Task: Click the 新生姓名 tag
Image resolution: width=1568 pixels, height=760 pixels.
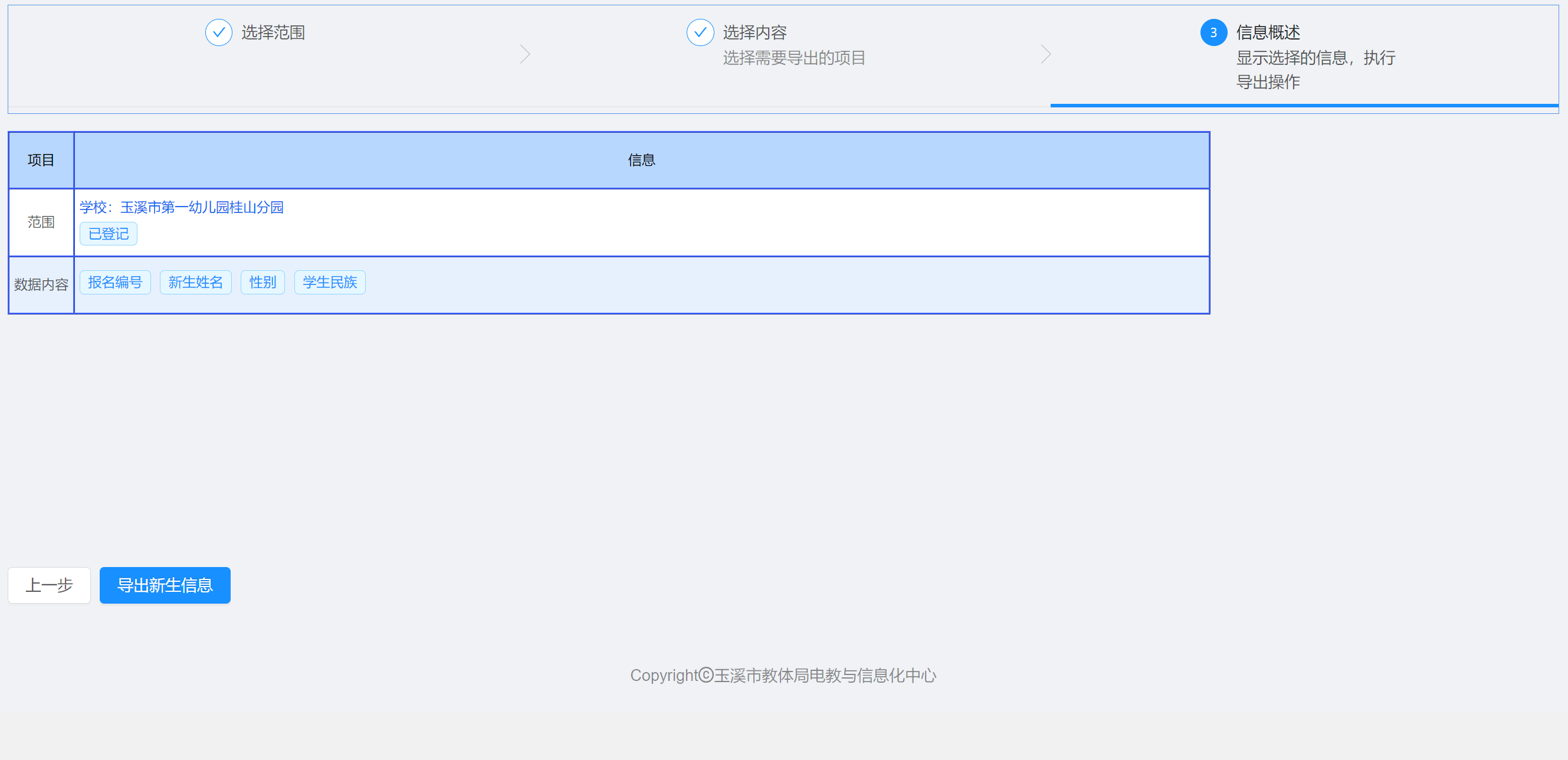Action: [x=195, y=283]
